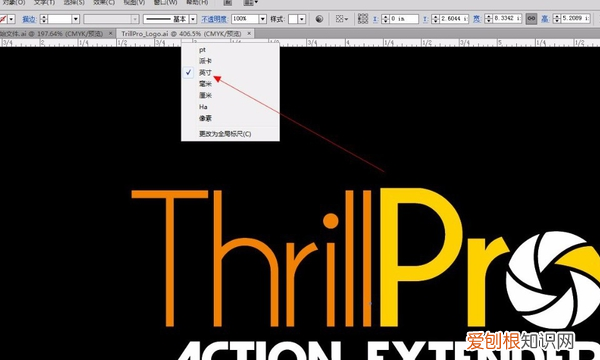Click the white camera shutter logo graphic

click(x=553, y=280)
